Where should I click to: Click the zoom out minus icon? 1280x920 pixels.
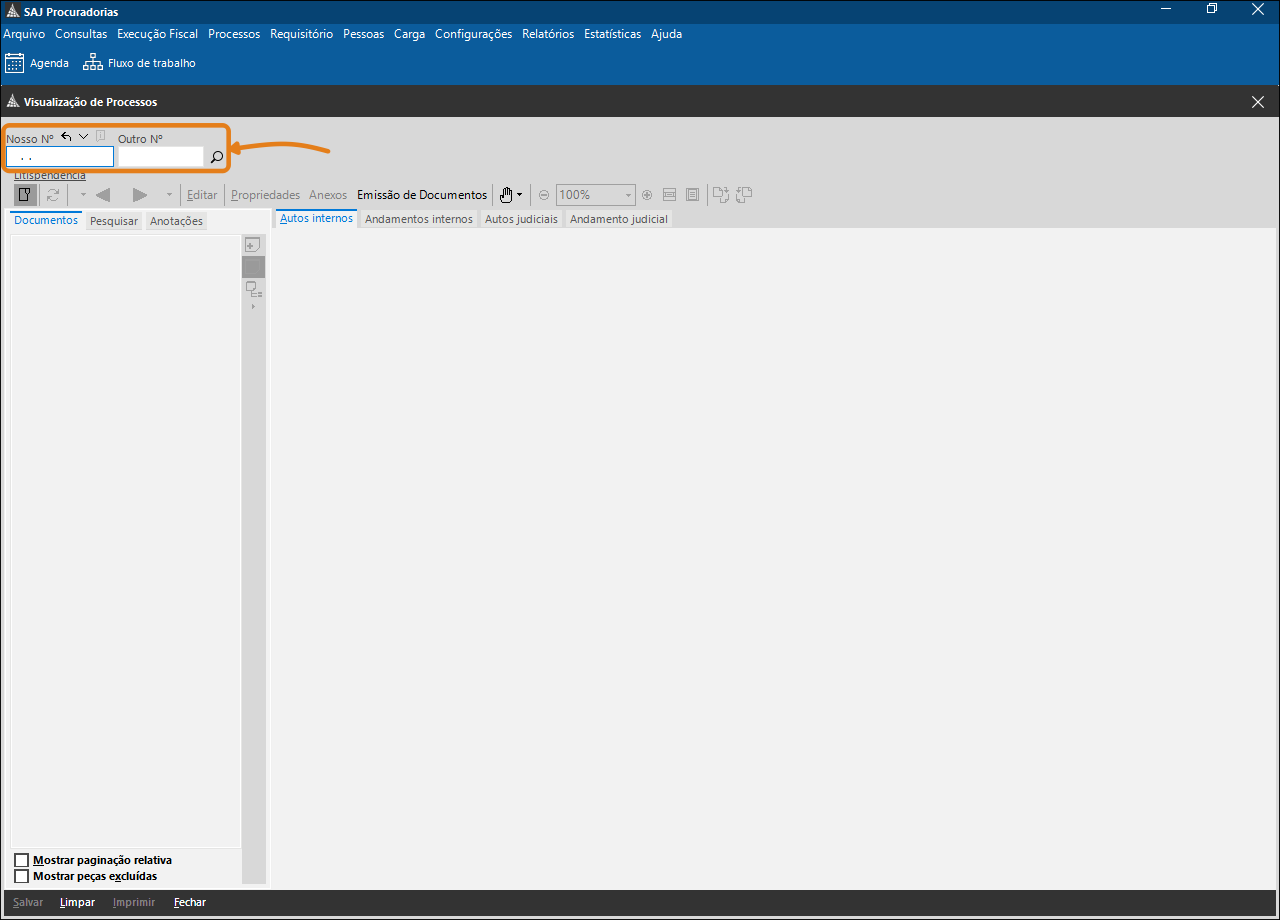click(x=544, y=195)
